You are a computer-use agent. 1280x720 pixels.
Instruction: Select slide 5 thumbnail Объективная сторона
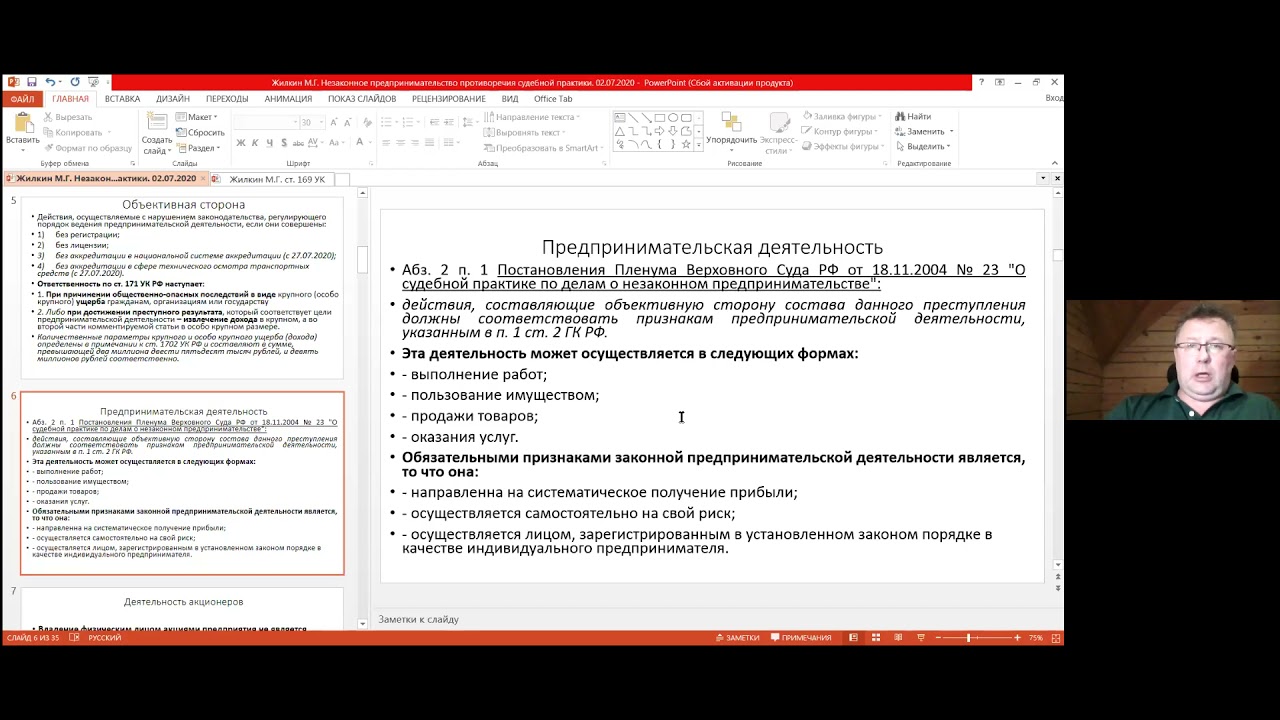[x=182, y=287]
